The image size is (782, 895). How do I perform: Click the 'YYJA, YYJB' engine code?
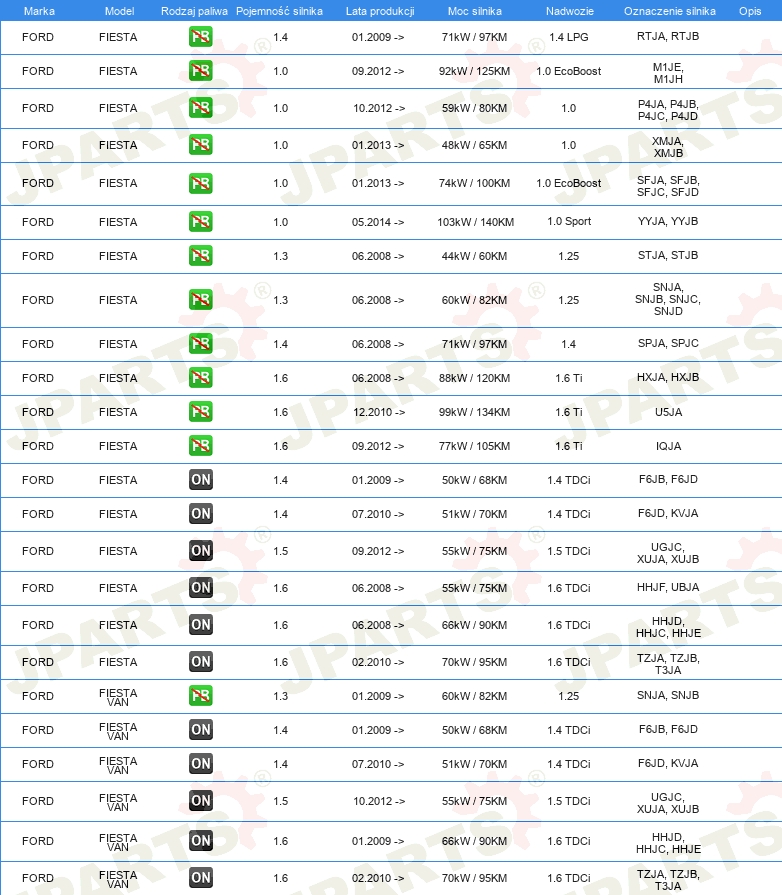pos(668,221)
